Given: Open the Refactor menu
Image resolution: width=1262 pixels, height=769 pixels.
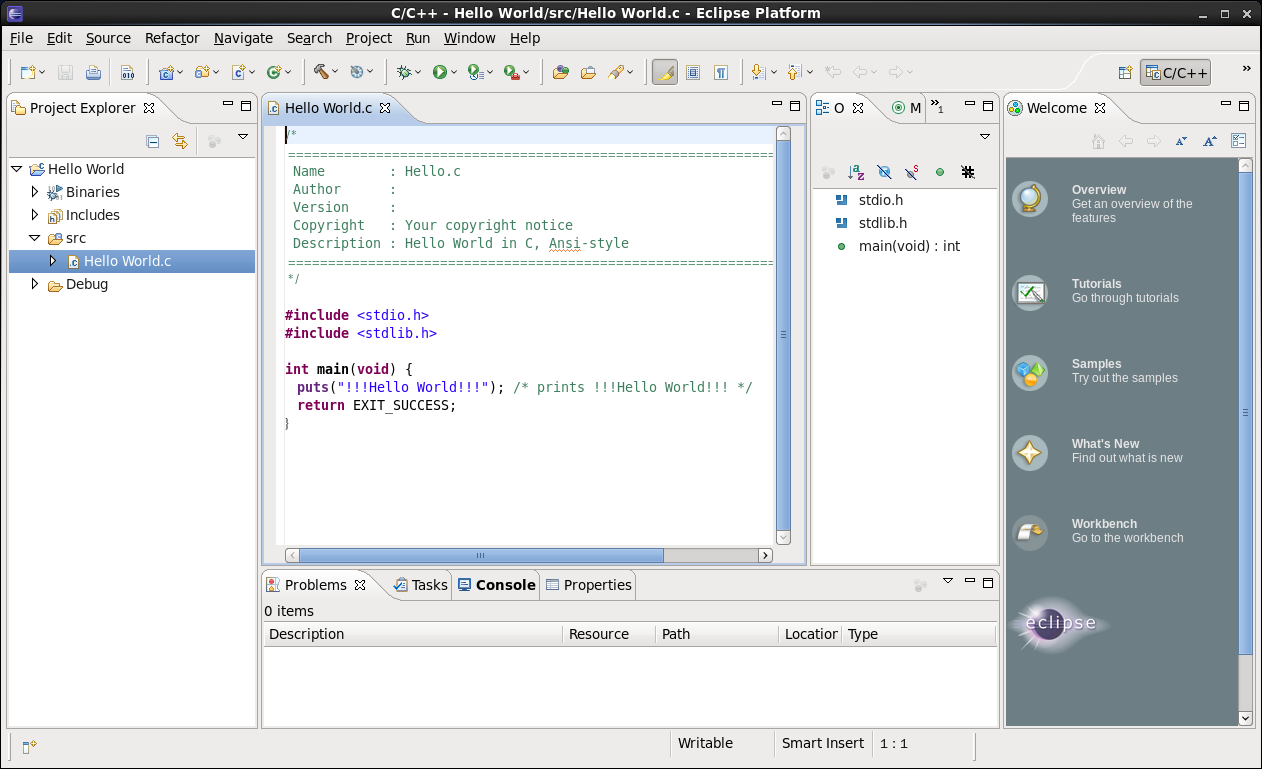Looking at the screenshot, I should point(172,38).
